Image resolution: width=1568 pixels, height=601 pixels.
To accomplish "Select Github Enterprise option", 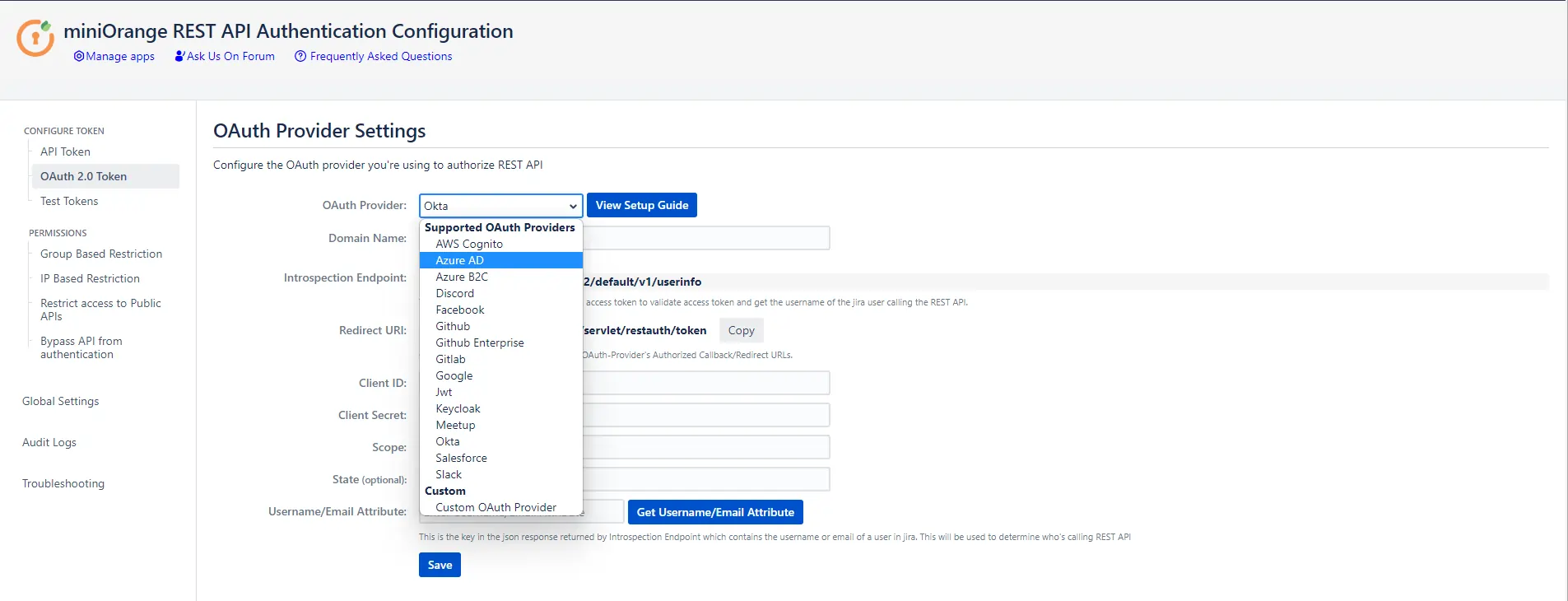I will coord(500,342).
